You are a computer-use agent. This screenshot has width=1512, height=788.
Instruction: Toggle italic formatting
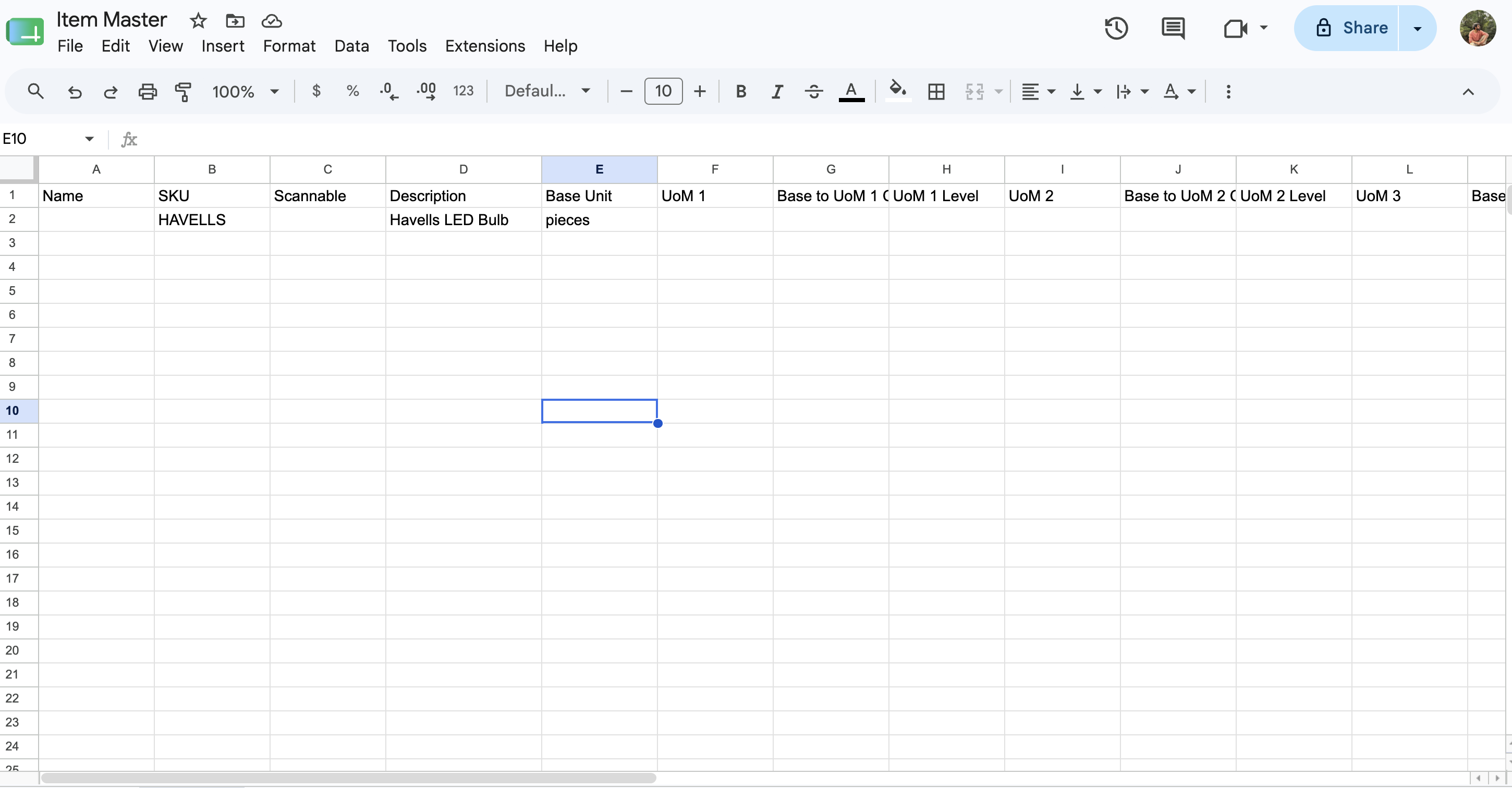777,92
